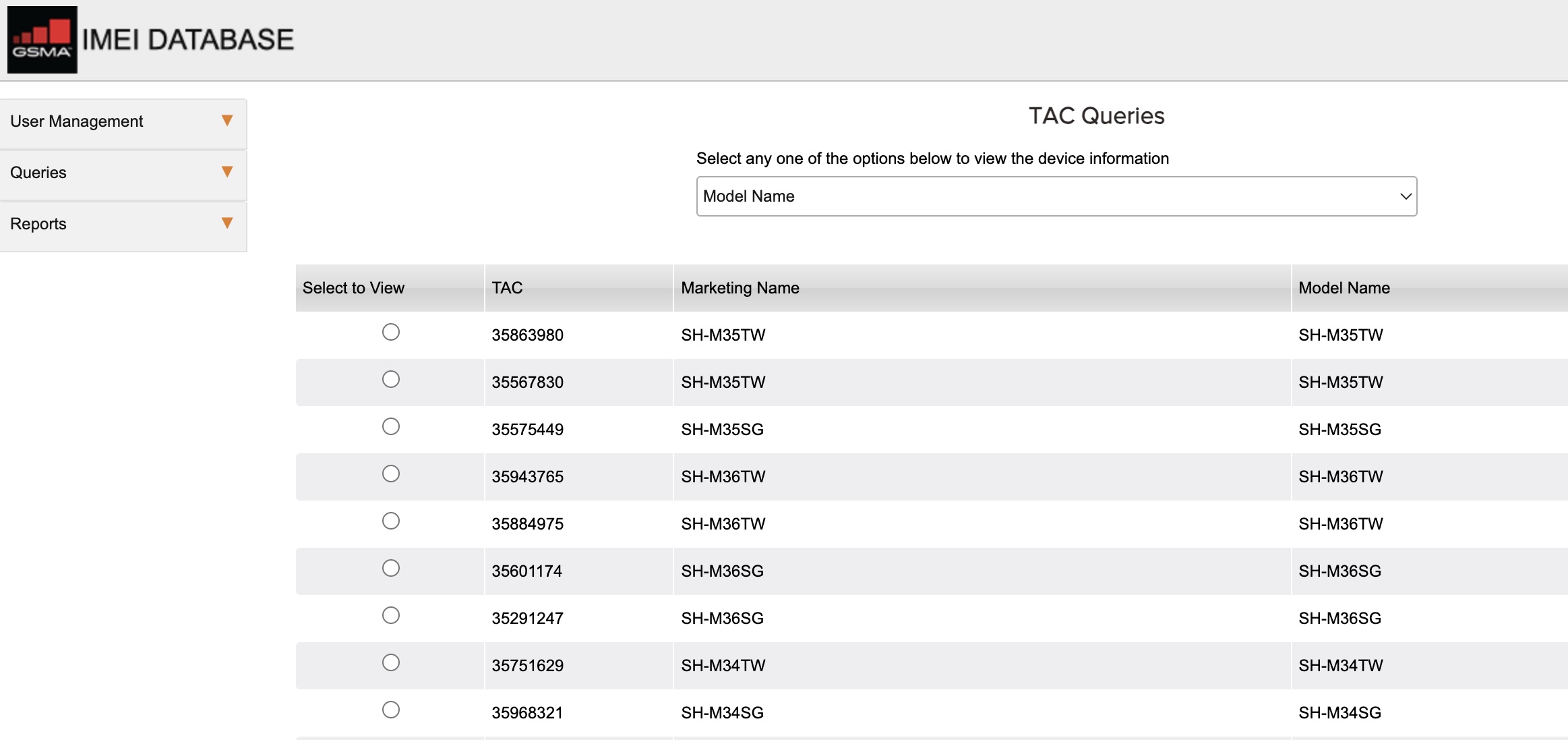Expand the Queries sidebar menu
The image size is (1568, 740).
(38, 173)
